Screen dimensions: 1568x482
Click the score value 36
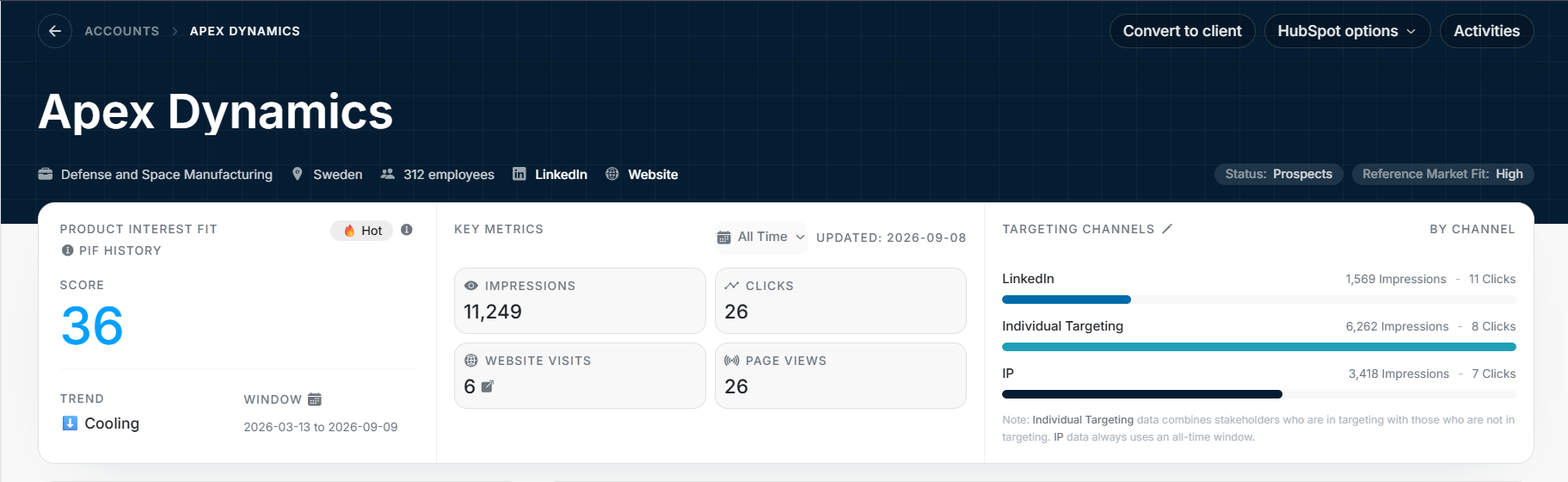[x=92, y=326]
